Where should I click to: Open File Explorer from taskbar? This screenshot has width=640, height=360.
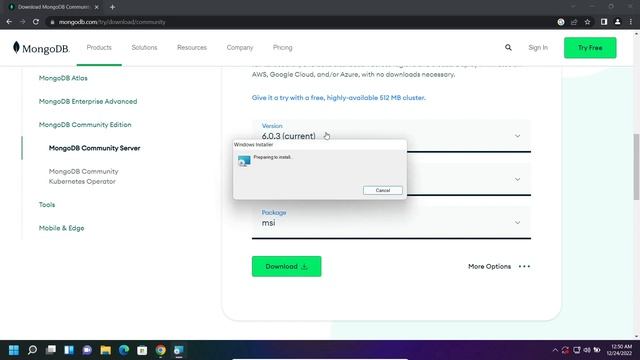point(105,350)
